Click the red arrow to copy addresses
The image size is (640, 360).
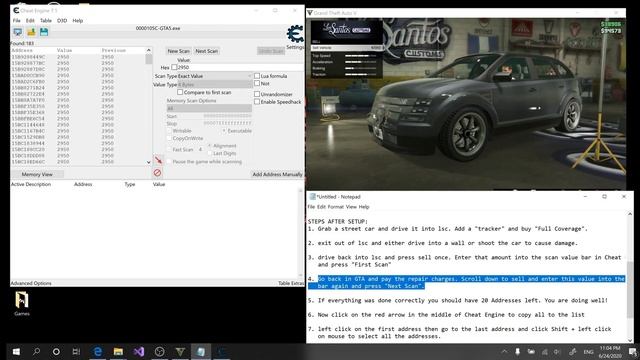158,160
